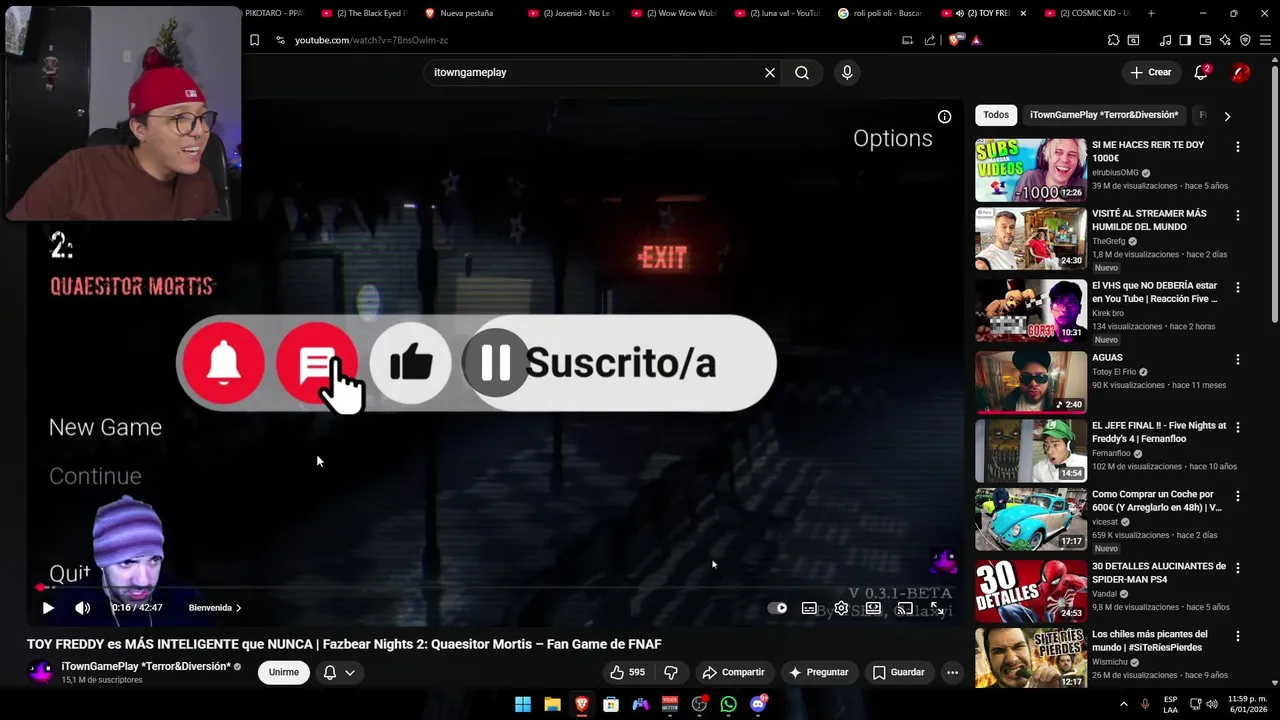Open SI ME HACES REIR thumbnail
The height and width of the screenshot is (720, 1280).
point(1030,170)
